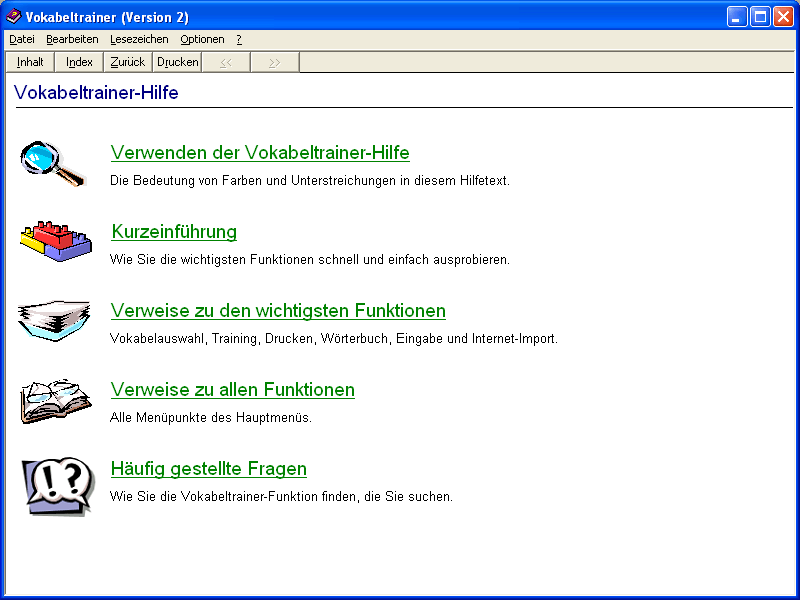Screen dimensions: 800x600
Task: Click the Index toolbar button
Action: pos(79,62)
